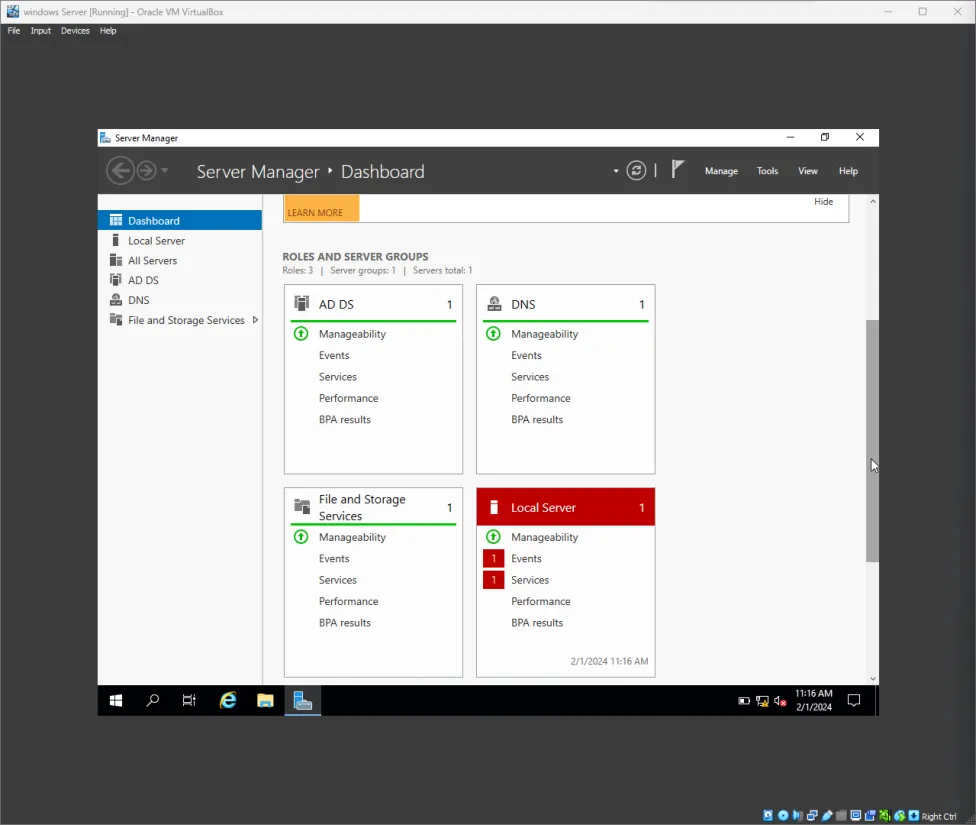This screenshot has width=976, height=825.
Task: Click Server Manager taskbar icon
Action: (x=303, y=700)
